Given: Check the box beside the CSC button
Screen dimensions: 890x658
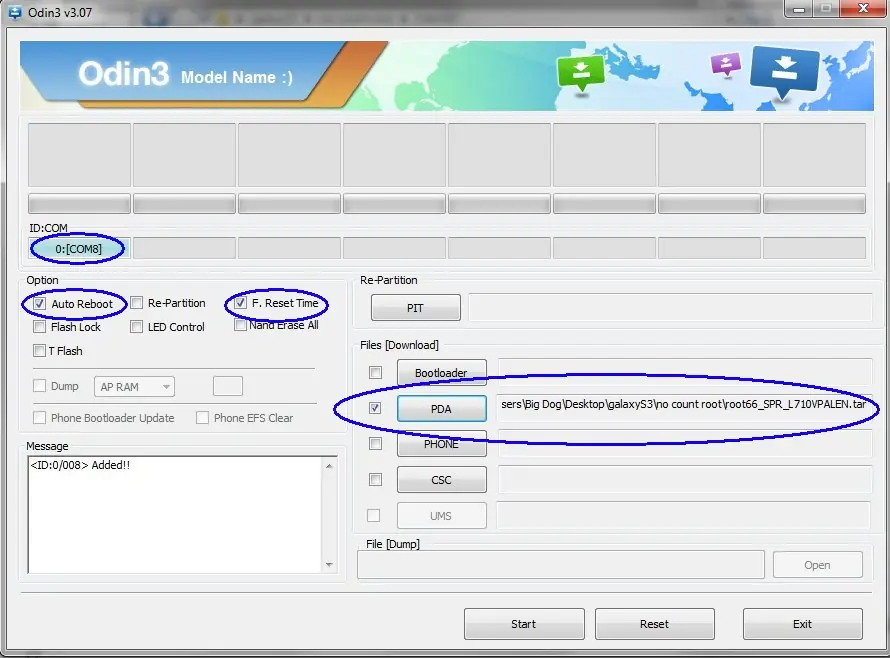Looking at the screenshot, I should pos(375,480).
